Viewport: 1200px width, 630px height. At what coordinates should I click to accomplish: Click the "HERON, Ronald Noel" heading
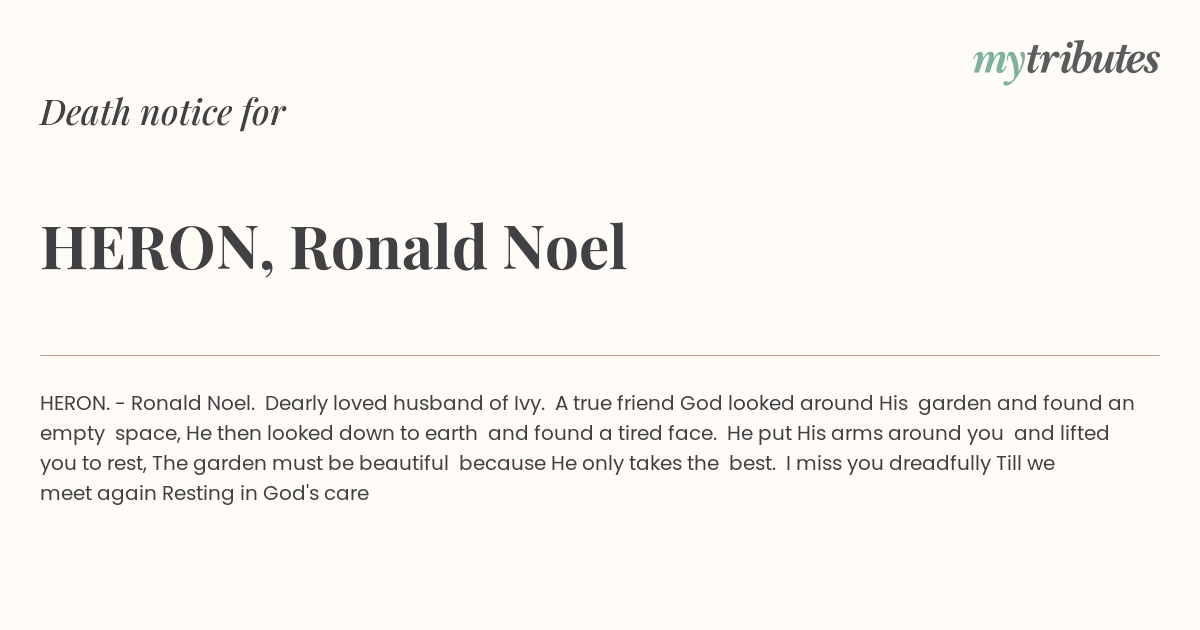coord(334,248)
